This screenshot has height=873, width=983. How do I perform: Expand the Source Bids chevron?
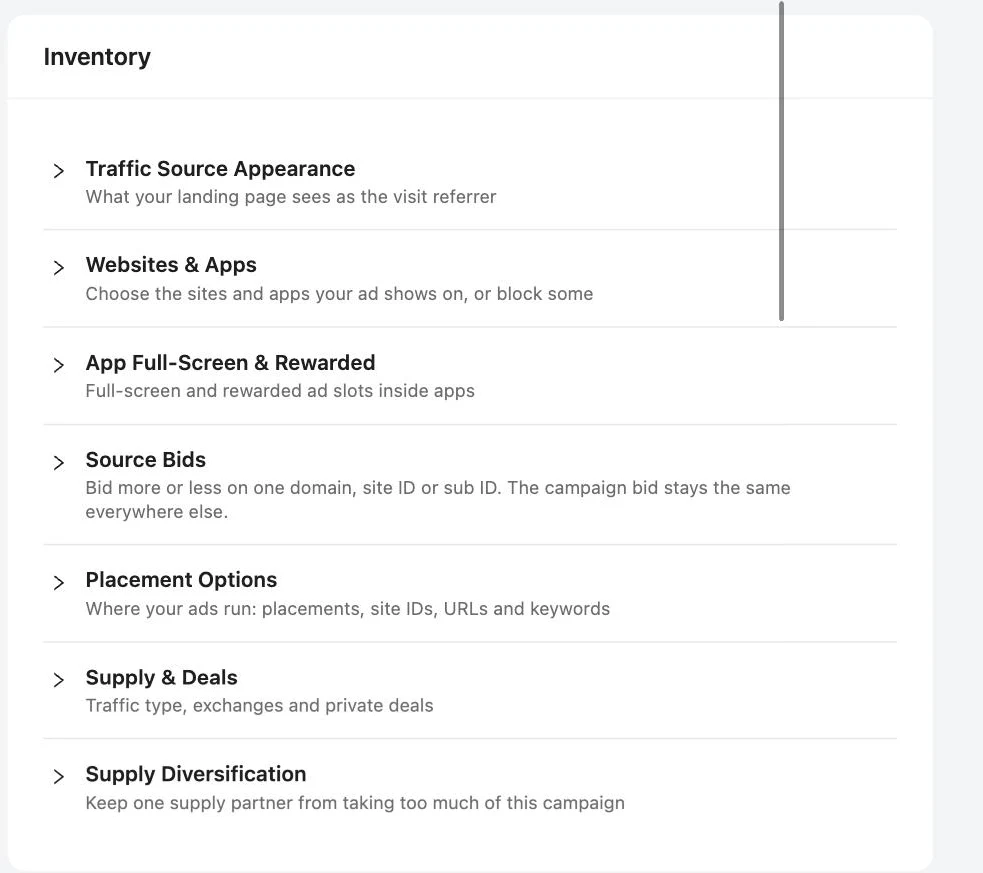click(58, 463)
